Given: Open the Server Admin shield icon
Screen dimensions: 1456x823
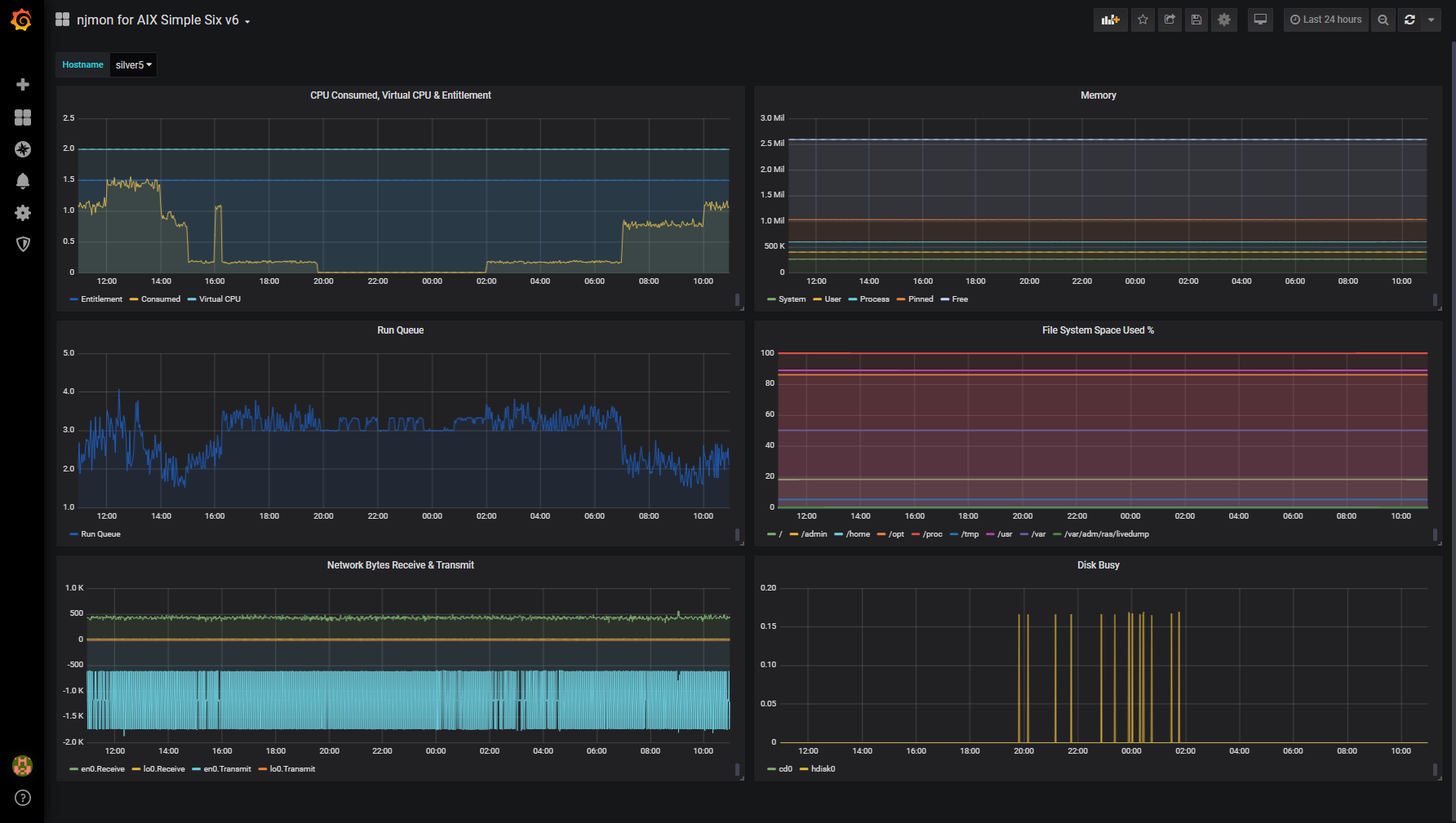Looking at the screenshot, I should point(23,244).
